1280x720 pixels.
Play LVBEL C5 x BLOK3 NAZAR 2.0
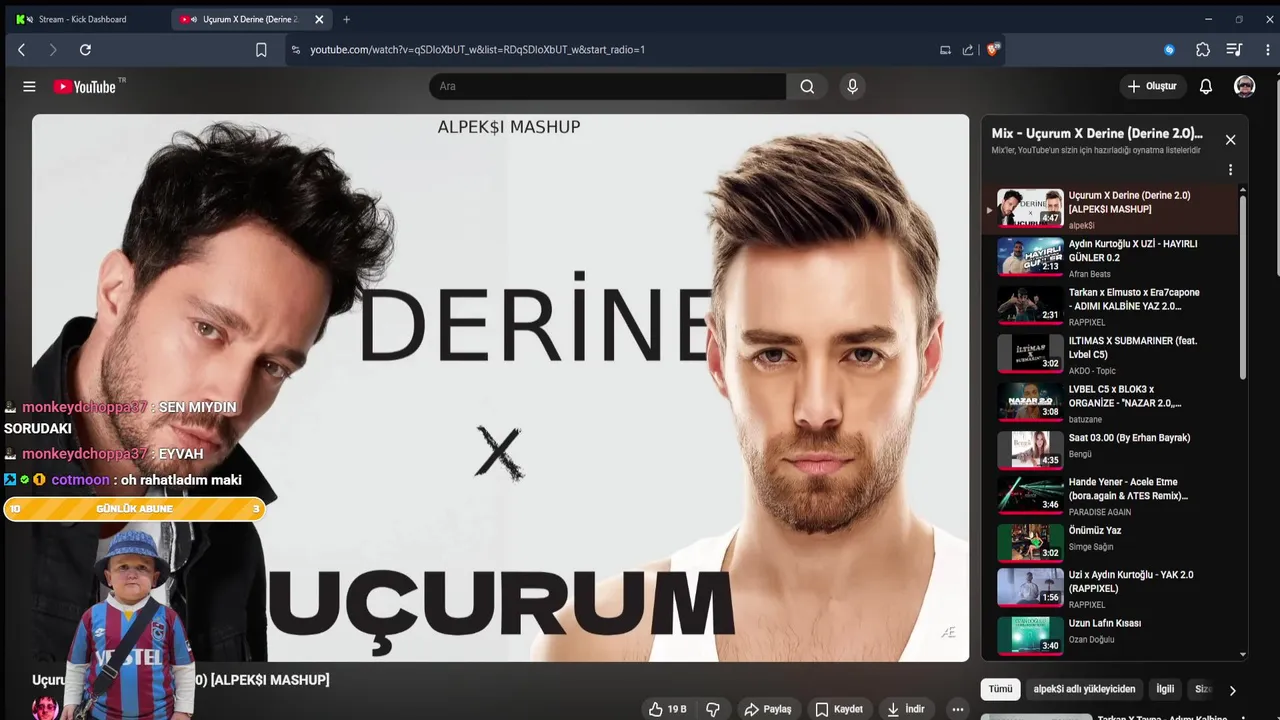click(x=1110, y=402)
